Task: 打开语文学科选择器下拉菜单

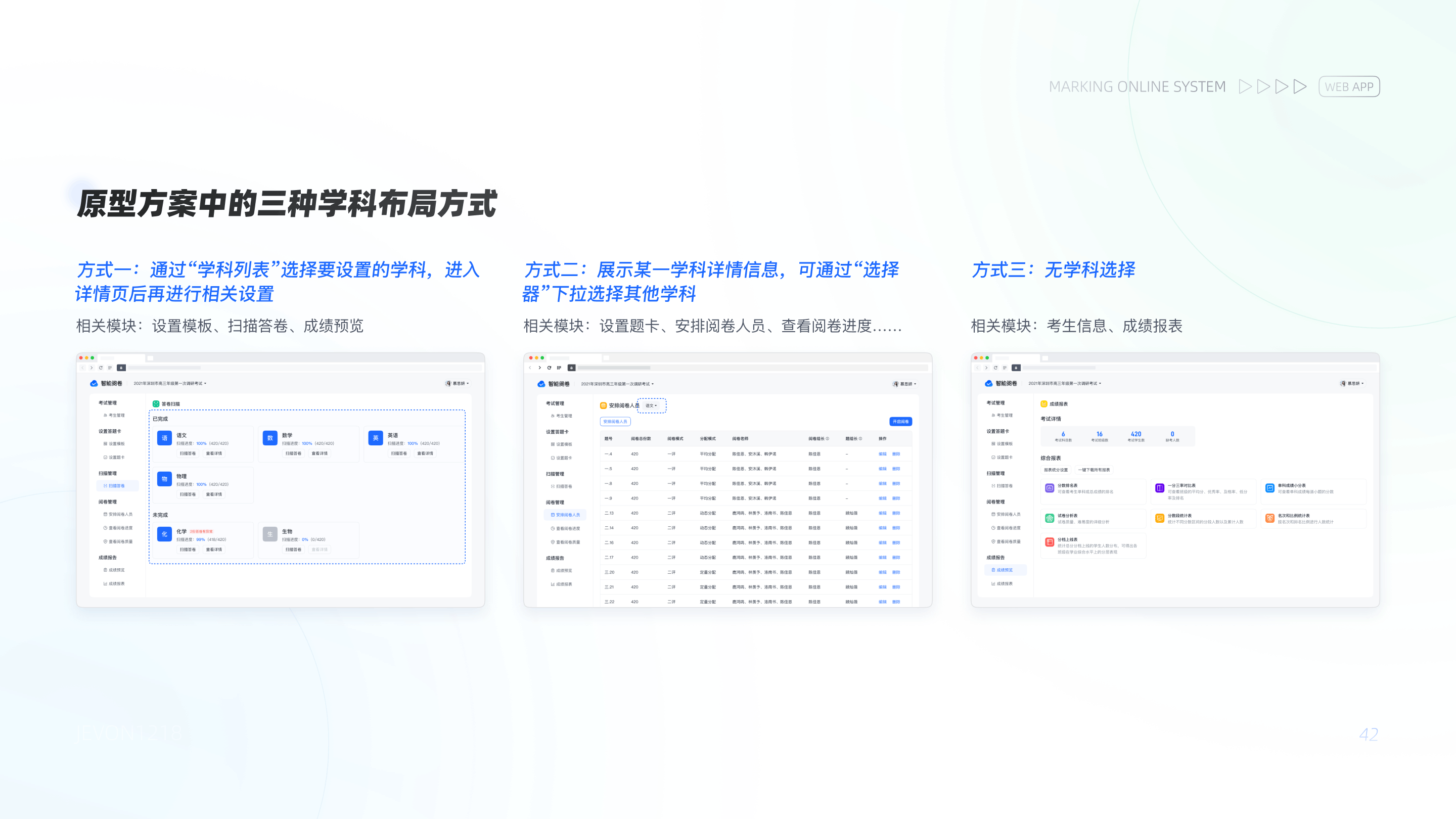Action: [651, 406]
